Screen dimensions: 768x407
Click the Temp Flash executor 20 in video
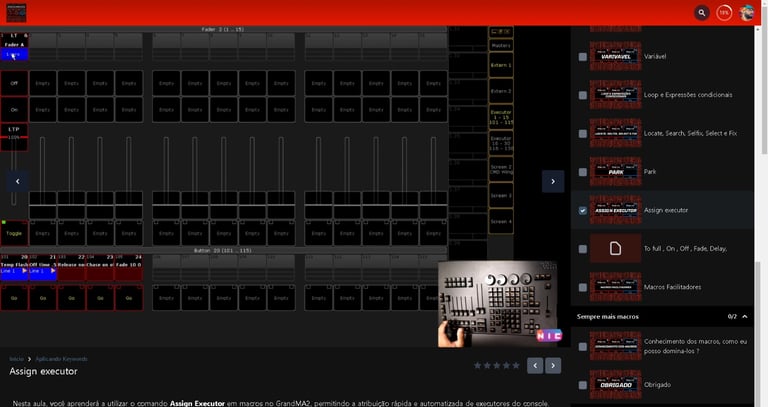14,267
